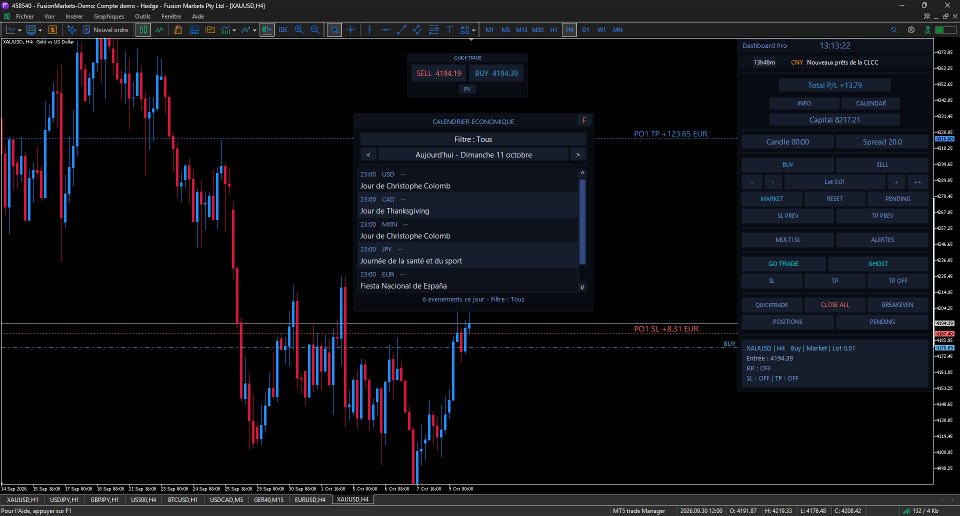This screenshot has height=516, width=960.
Task: Open the Algo Trading toolbar icon
Action: pyautogui.click(x=72, y=29)
